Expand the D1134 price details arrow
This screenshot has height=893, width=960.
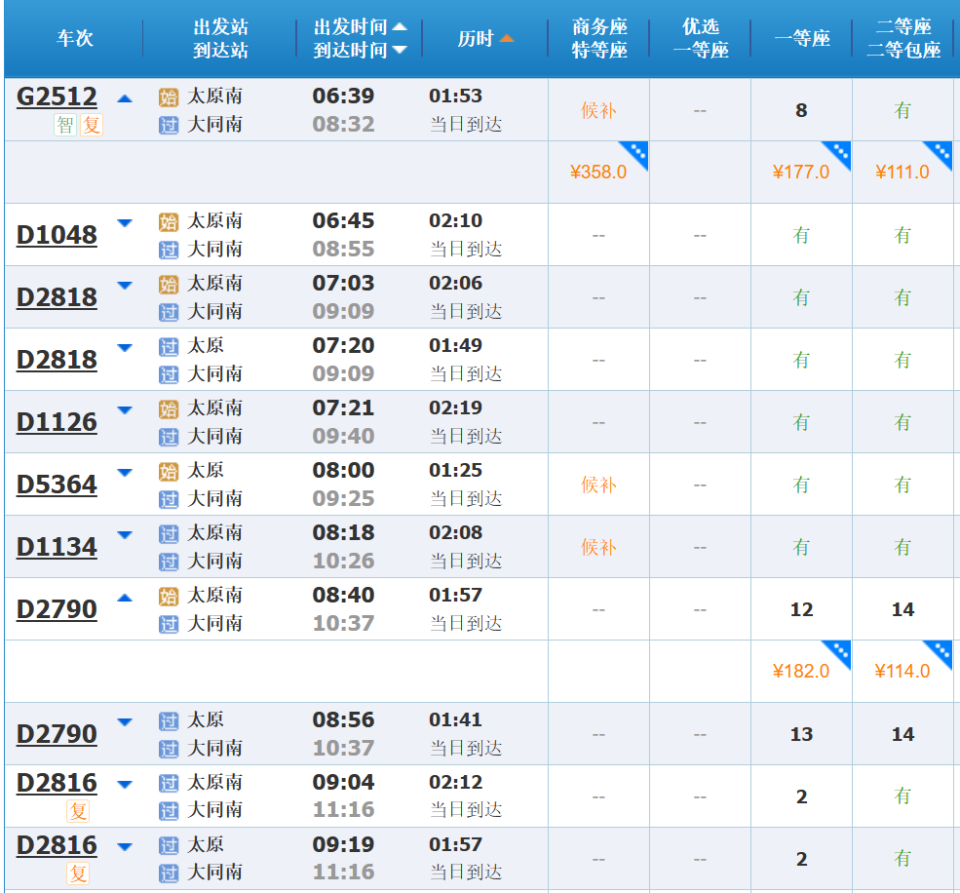[125, 536]
